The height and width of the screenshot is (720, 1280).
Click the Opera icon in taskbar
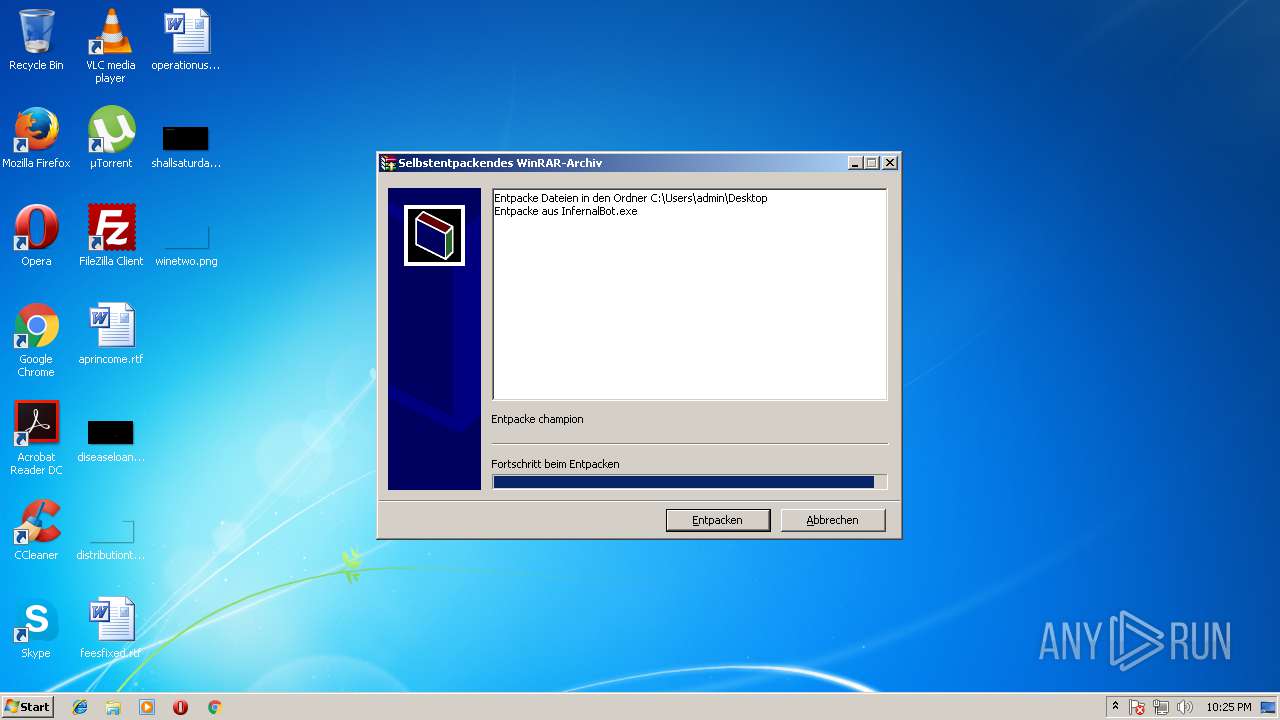coord(181,707)
